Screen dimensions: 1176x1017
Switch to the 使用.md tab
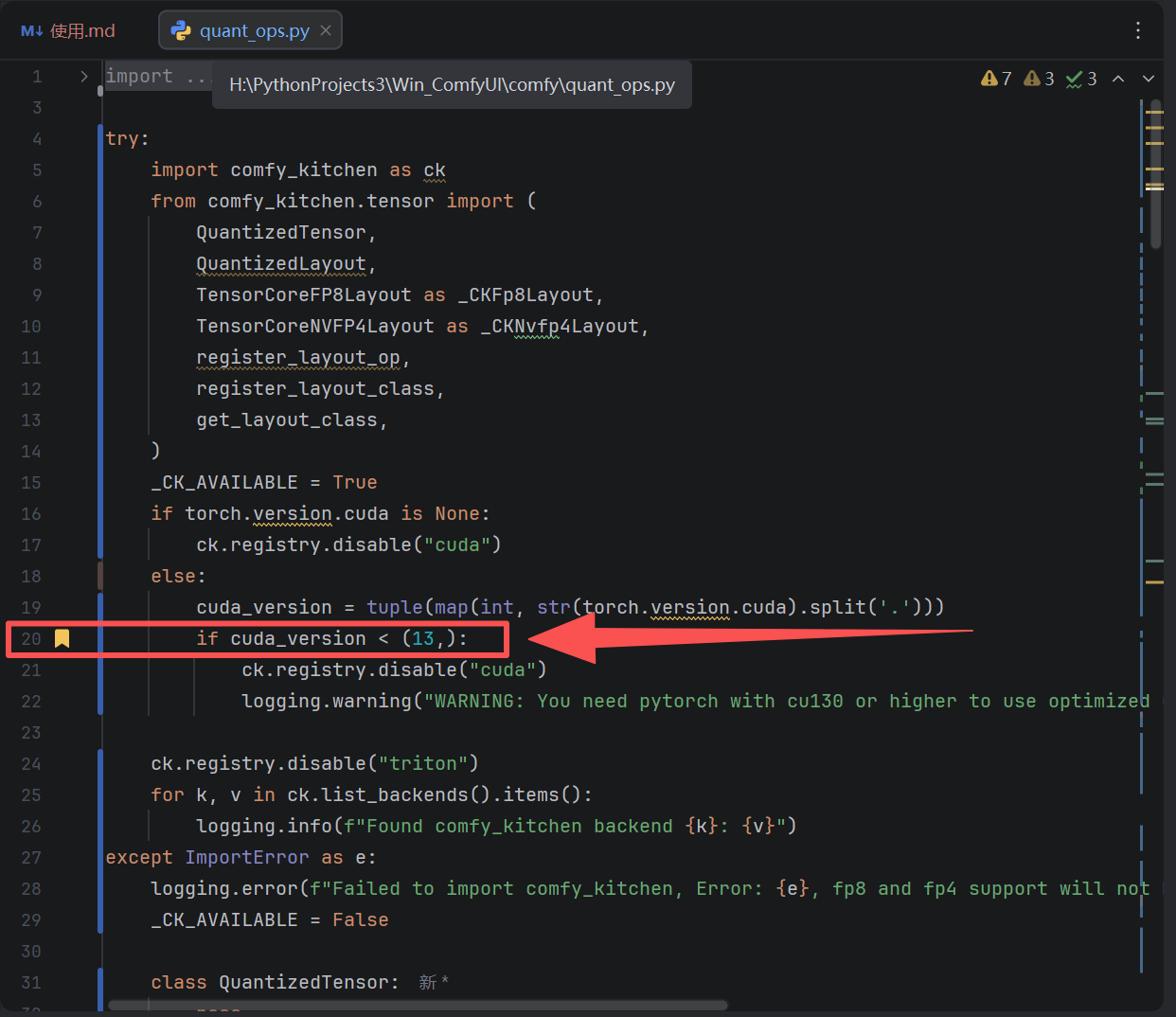pos(68,30)
